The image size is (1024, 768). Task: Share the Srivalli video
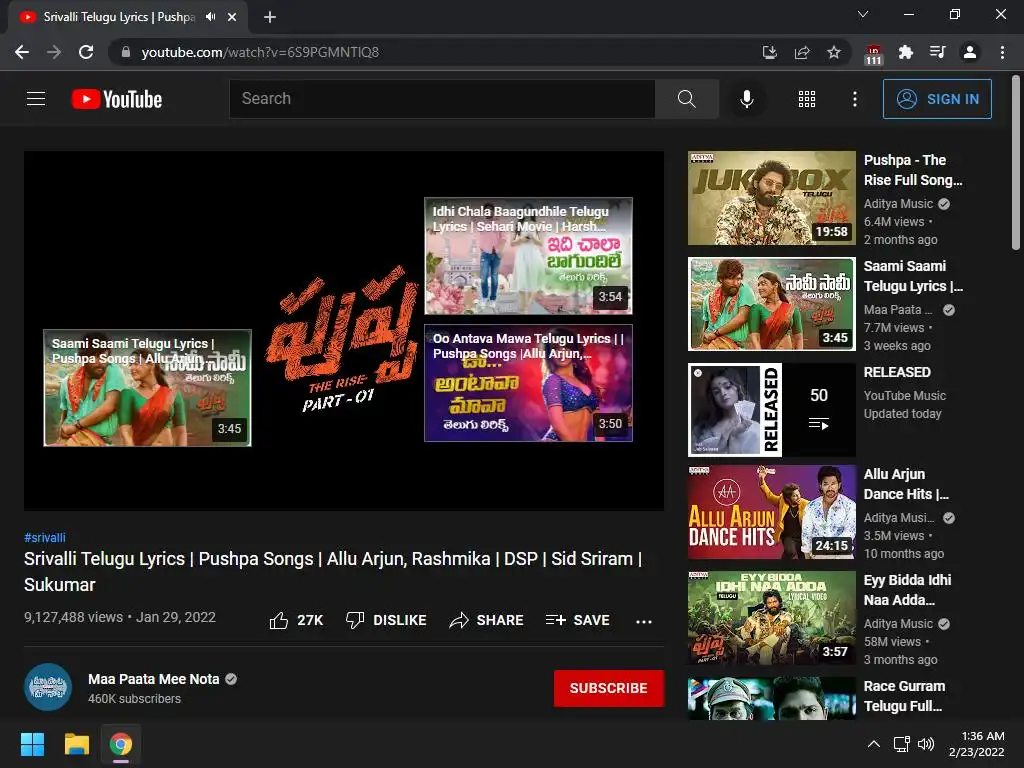tap(487, 620)
